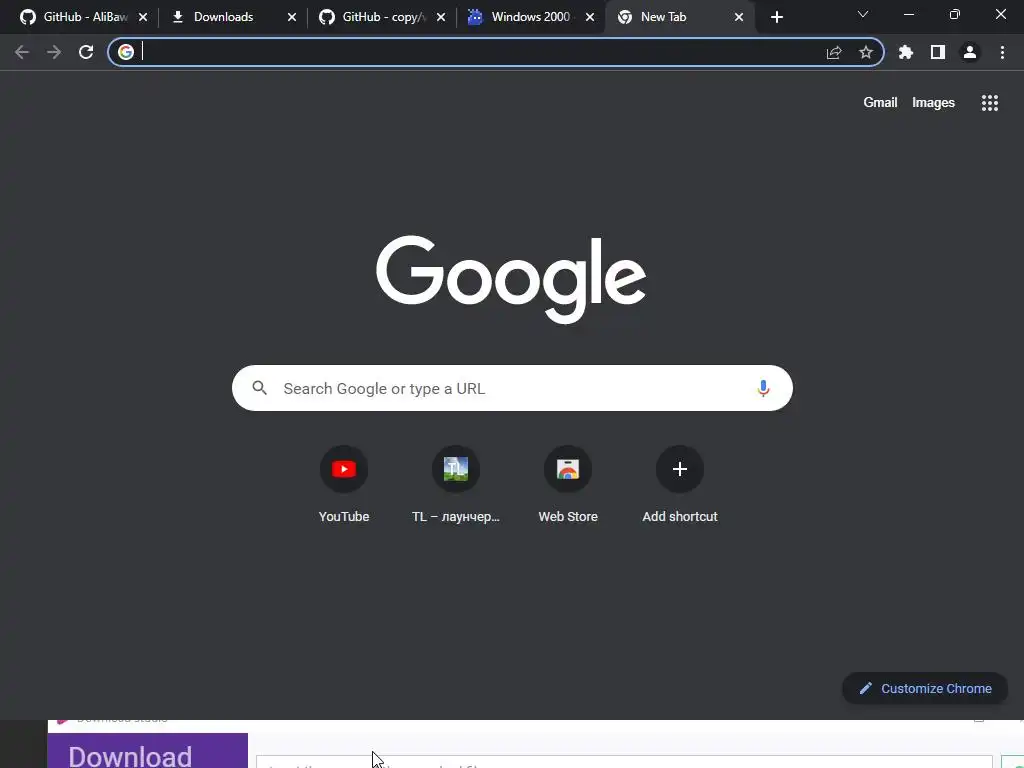The image size is (1024, 768).
Task: Click the Customize Chrome button
Action: [x=925, y=688]
